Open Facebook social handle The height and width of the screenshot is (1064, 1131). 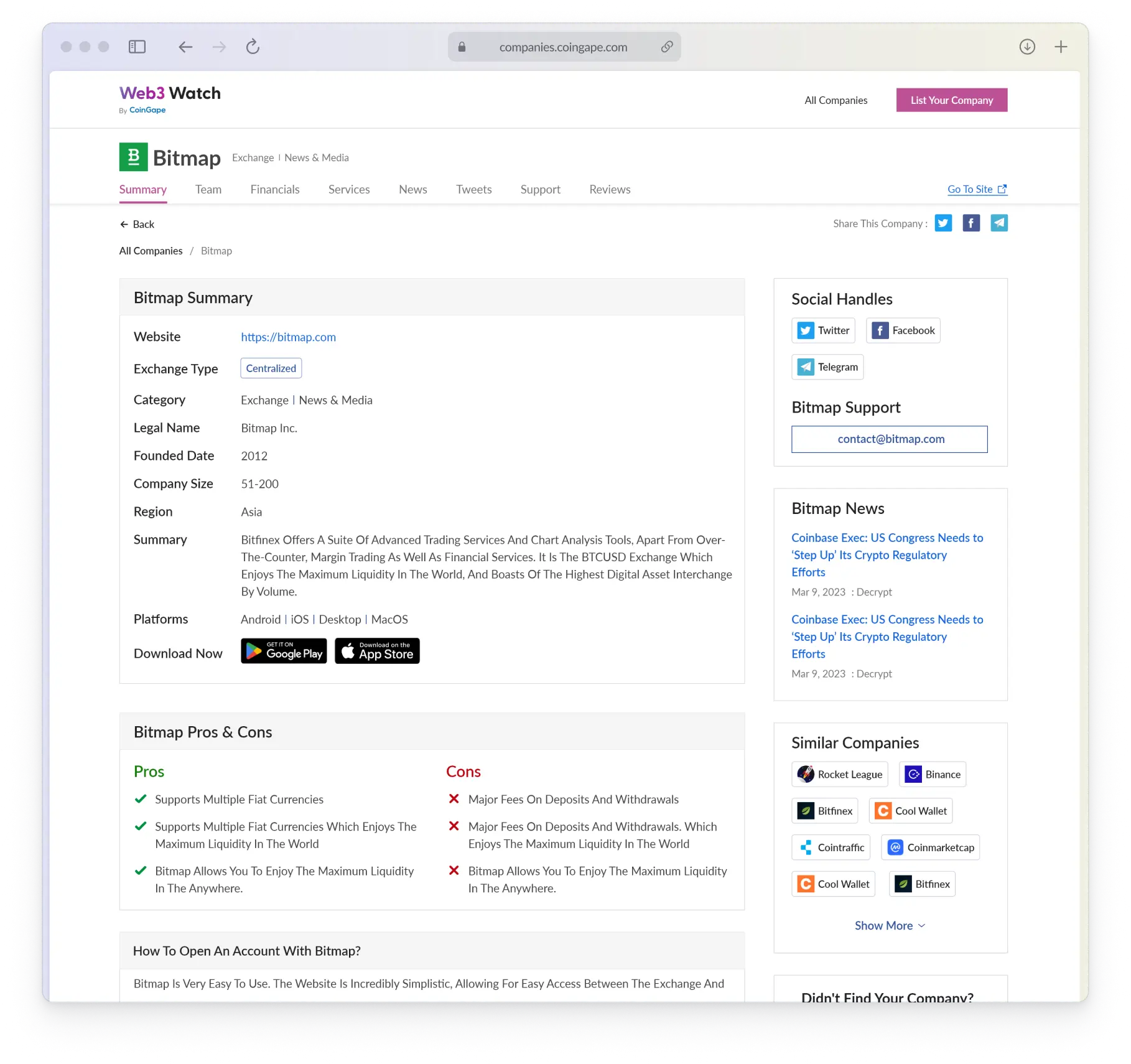point(903,330)
